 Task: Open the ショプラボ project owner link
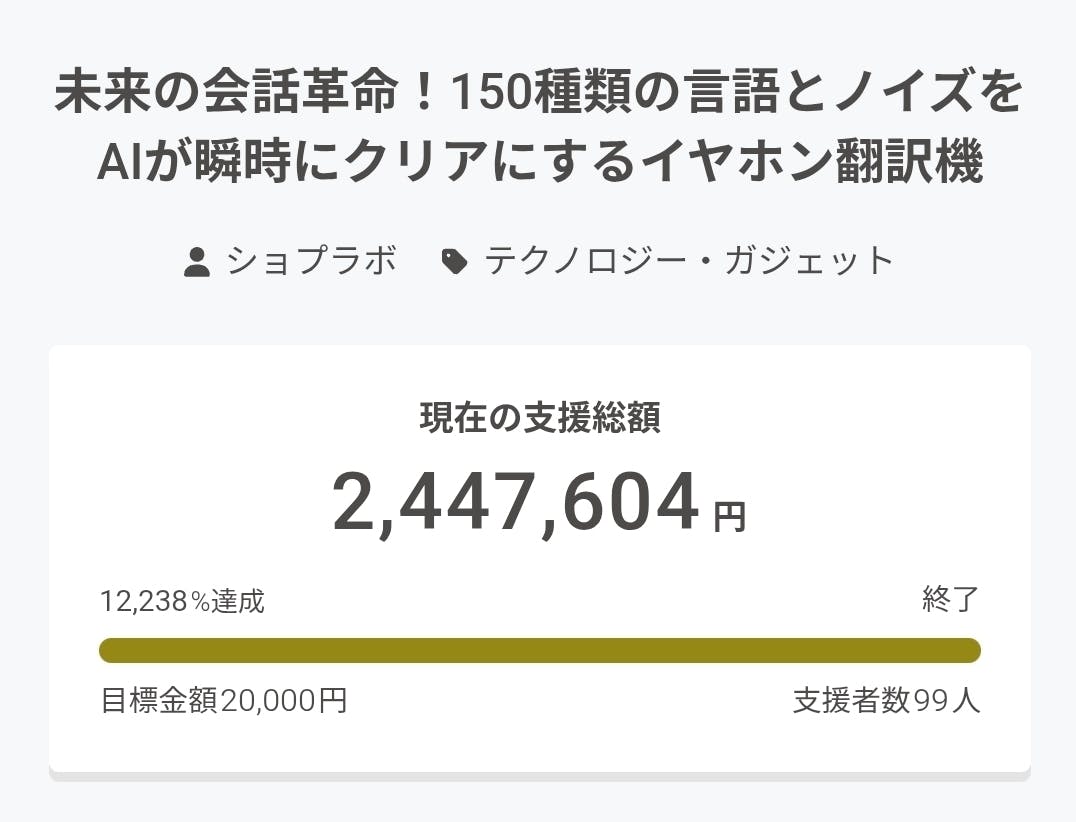coord(311,261)
